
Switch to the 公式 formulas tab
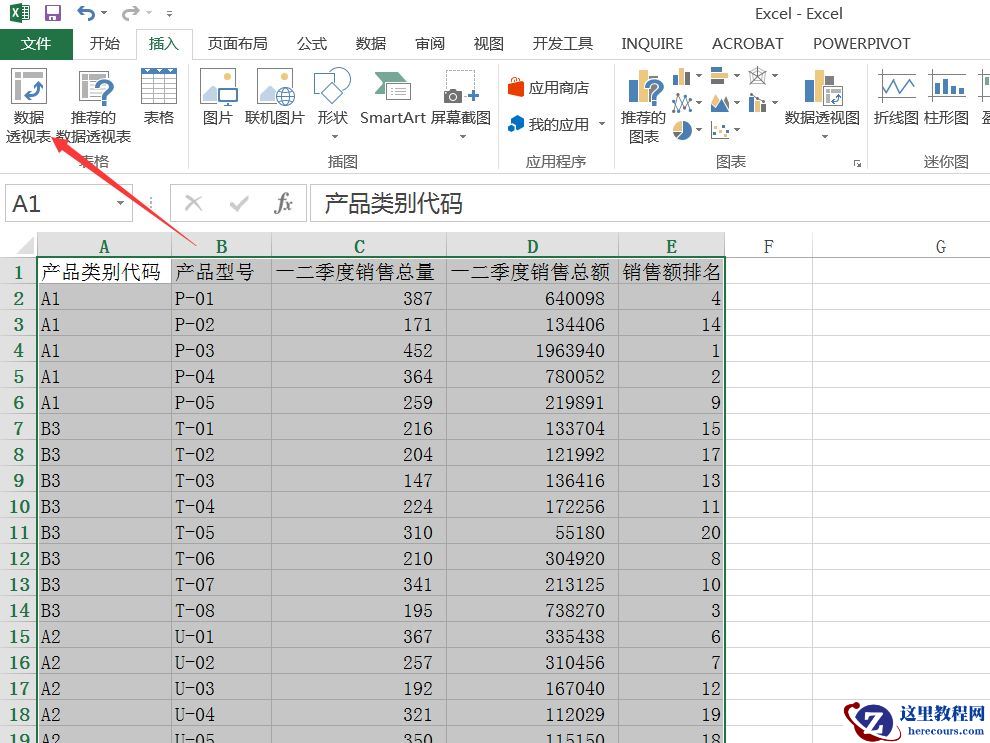pyautogui.click(x=311, y=44)
